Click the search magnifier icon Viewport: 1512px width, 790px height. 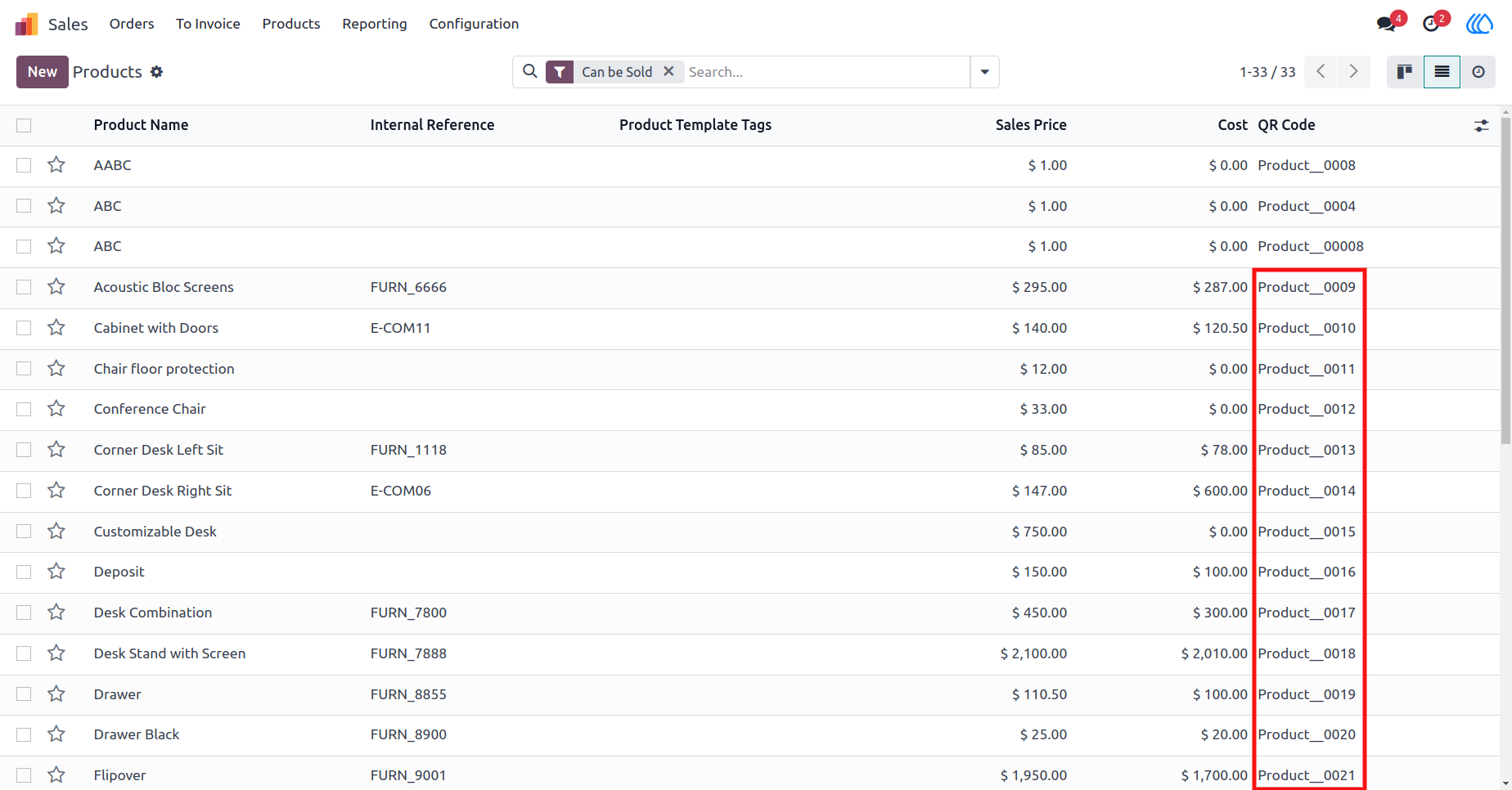(x=530, y=71)
